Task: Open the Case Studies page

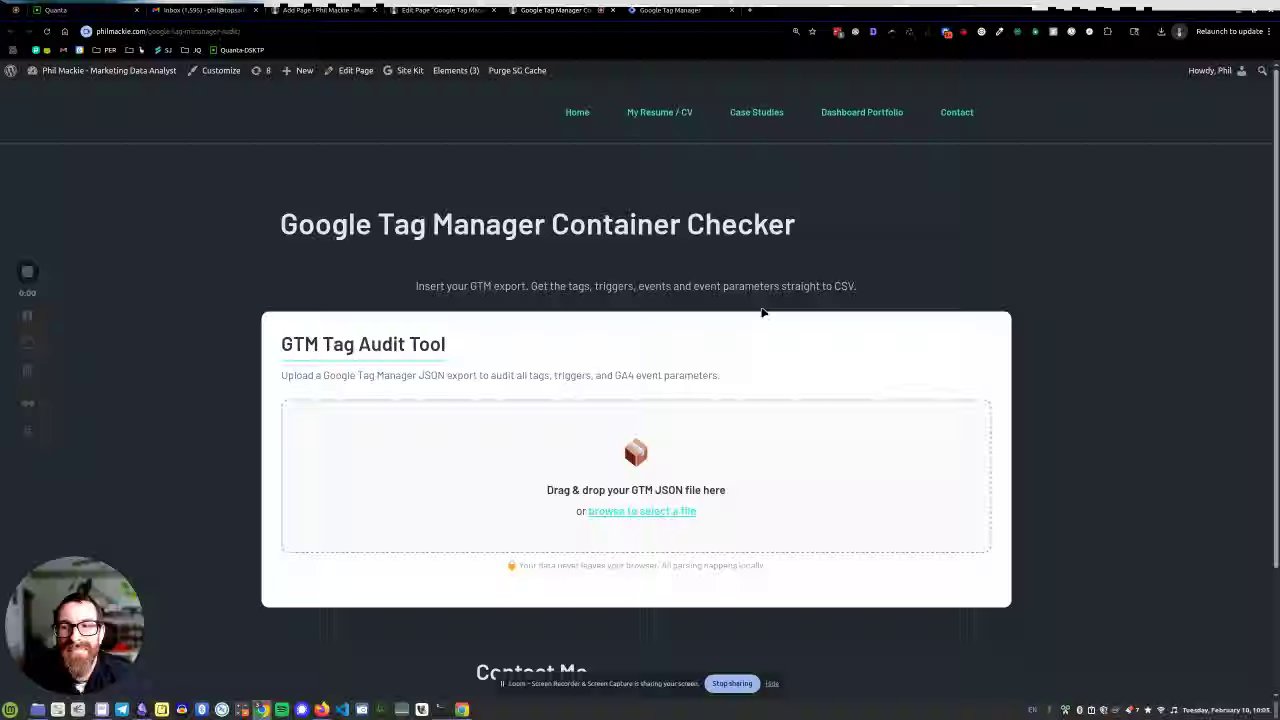Action: point(756,112)
